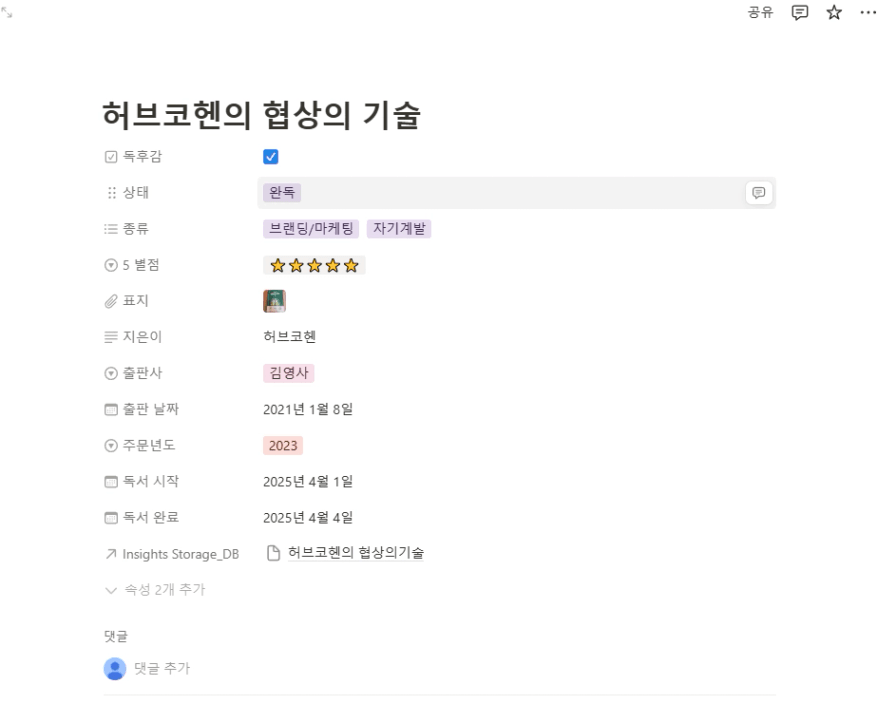Click the page icon beside 허브코헨의 협상의기술 link
This screenshot has height=723, width=877.
point(273,554)
